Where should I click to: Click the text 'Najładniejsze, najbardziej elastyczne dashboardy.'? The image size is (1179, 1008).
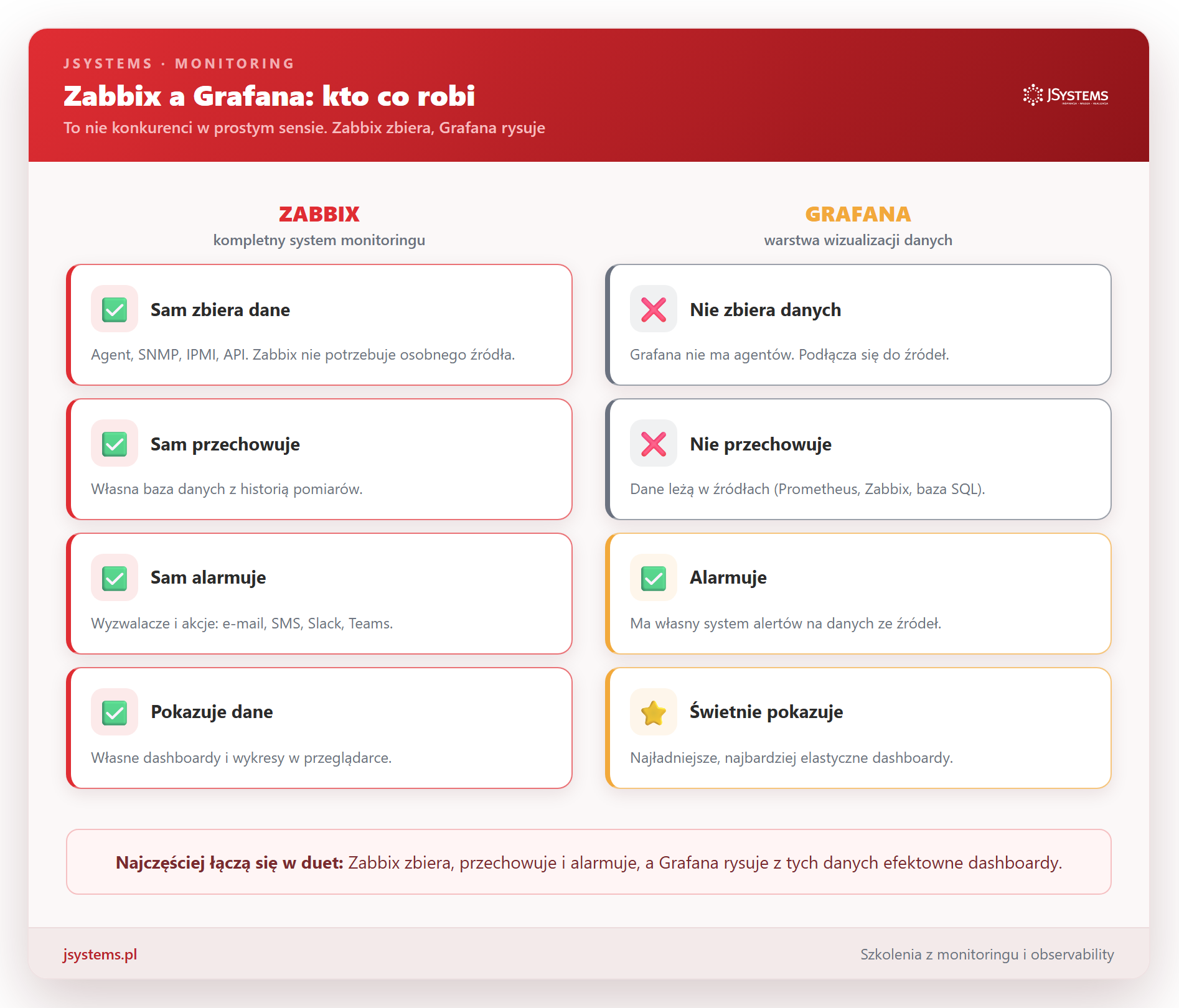pyautogui.click(x=792, y=758)
